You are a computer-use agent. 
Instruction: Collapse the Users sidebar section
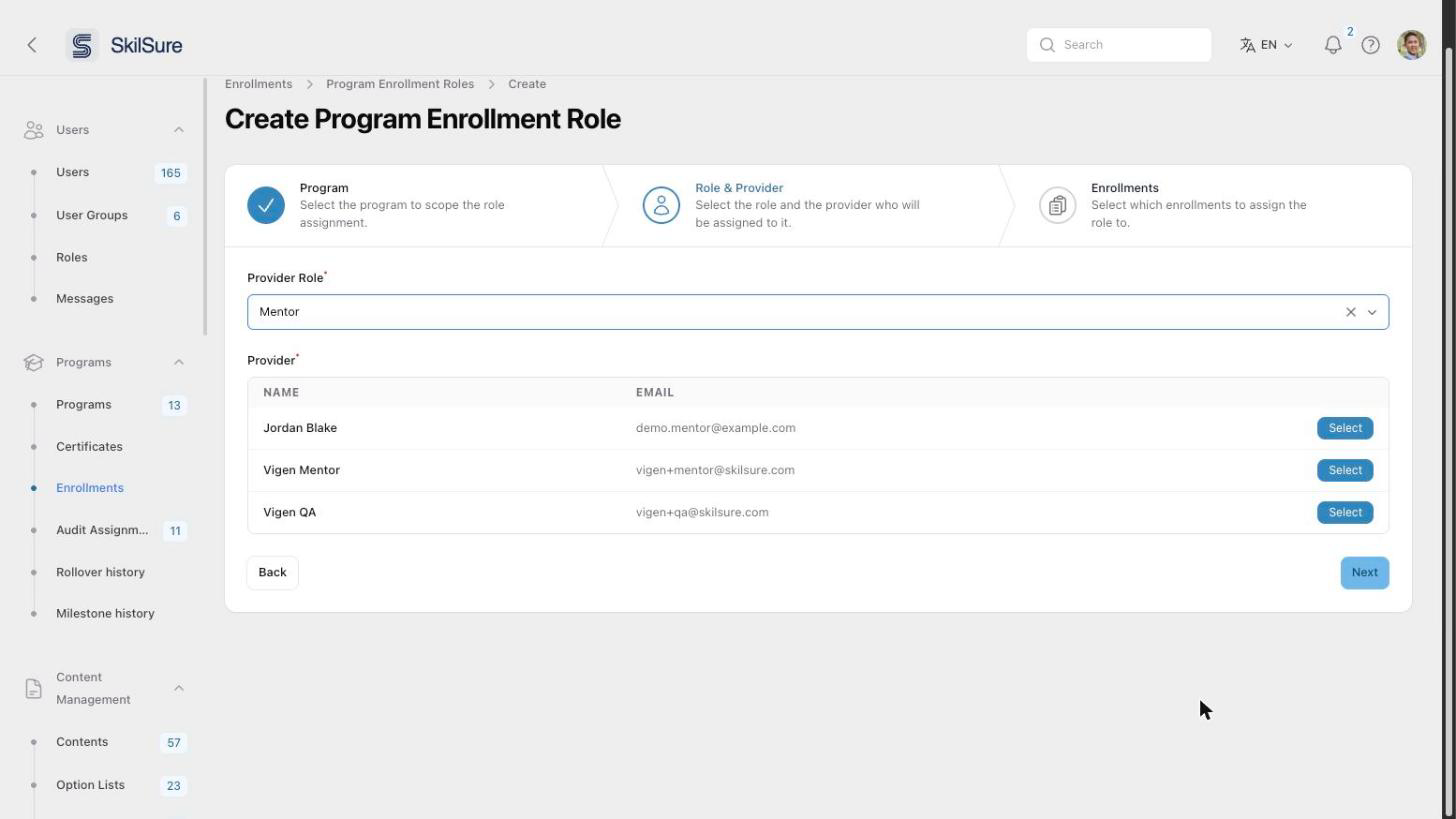[x=179, y=130]
